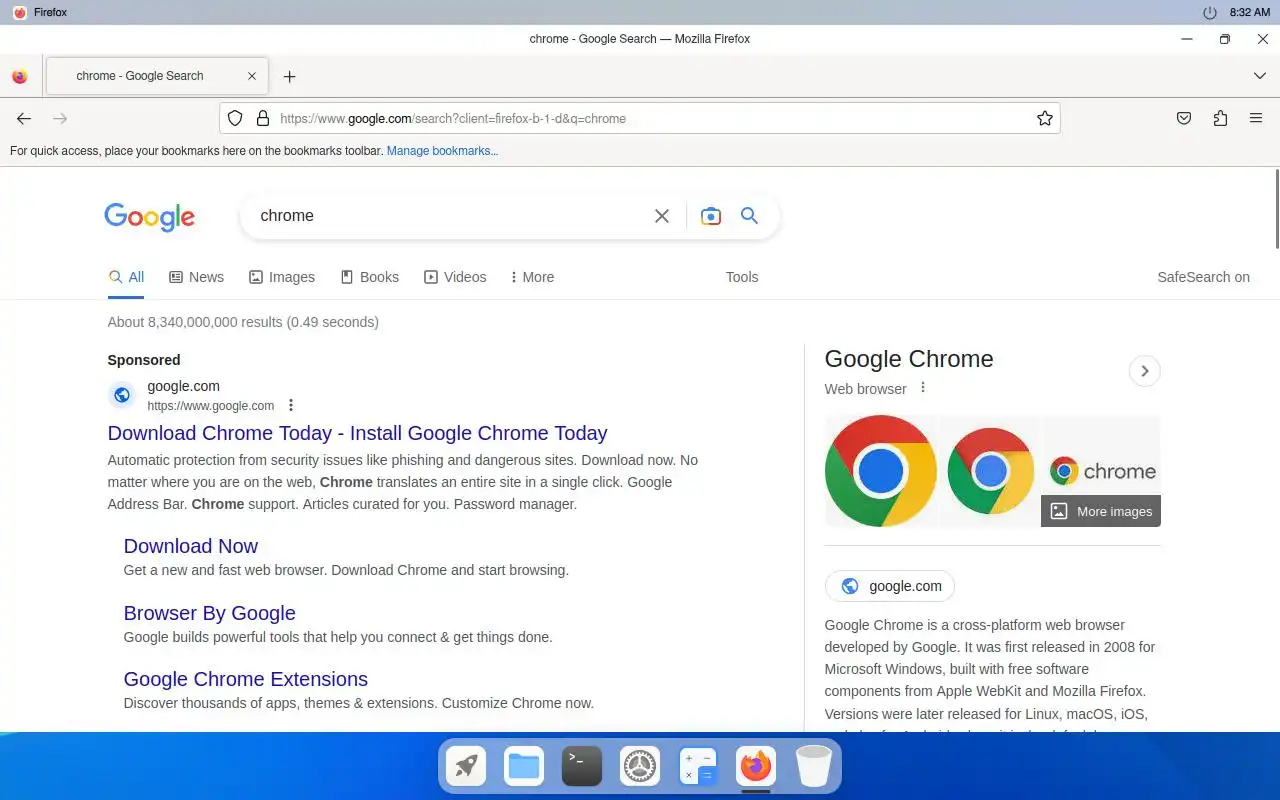
Task: Open a new tab with plus button
Action: (x=289, y=76)
